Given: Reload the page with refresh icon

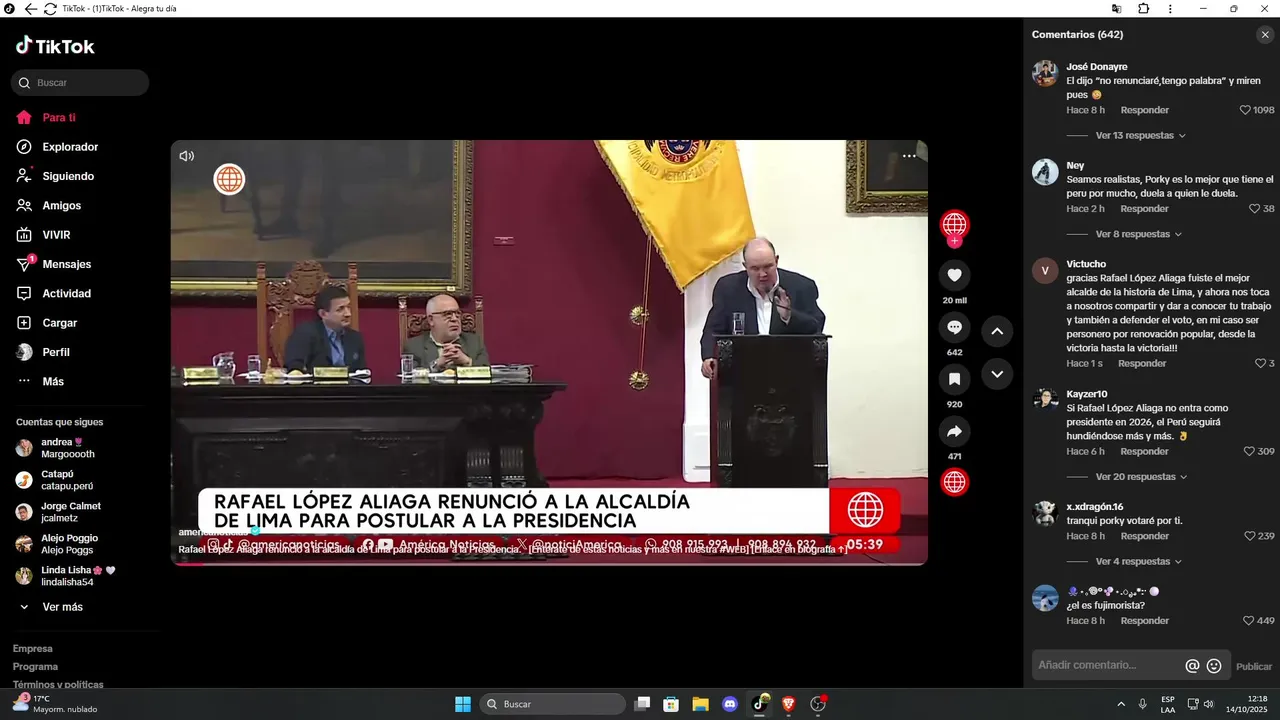Looking at the screenshot, I should click(x=50, y=9).
